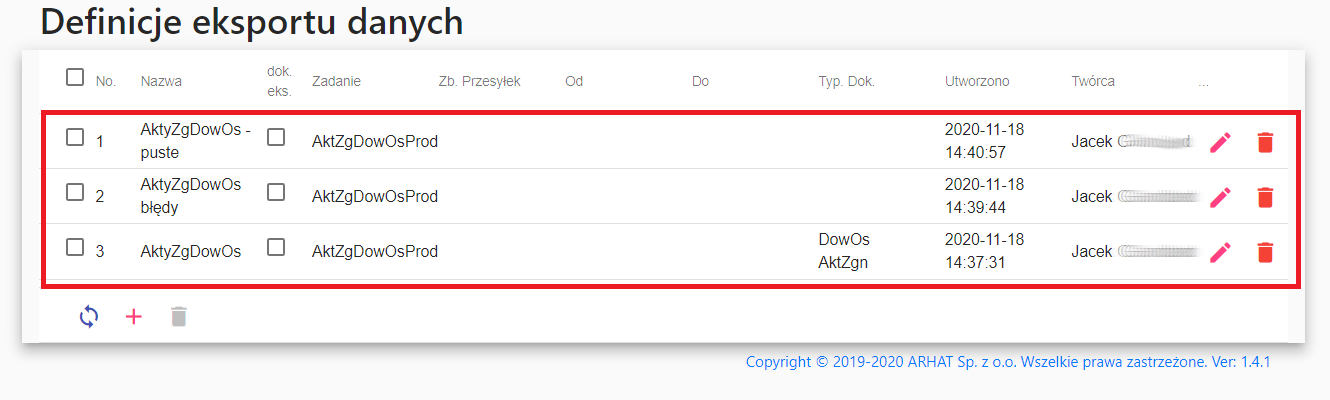Image resolution: width=1330 pixels, height=400 pixels.
Task: Delete export definition number 3
Action: pyautogui.click(x=1265, y=252)
